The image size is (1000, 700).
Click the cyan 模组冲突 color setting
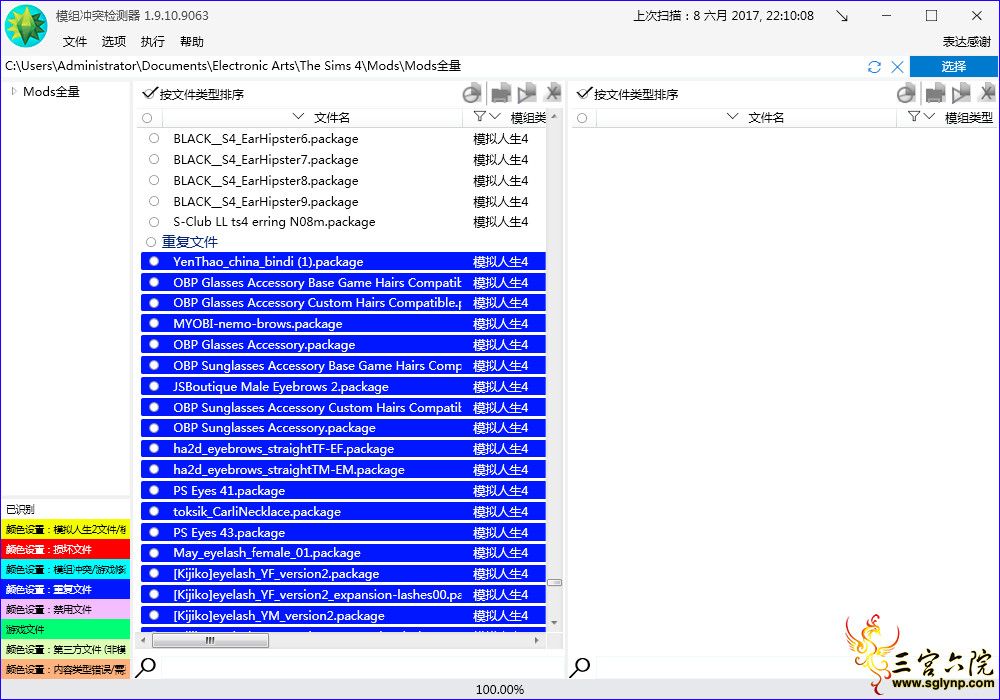[66, 569]
